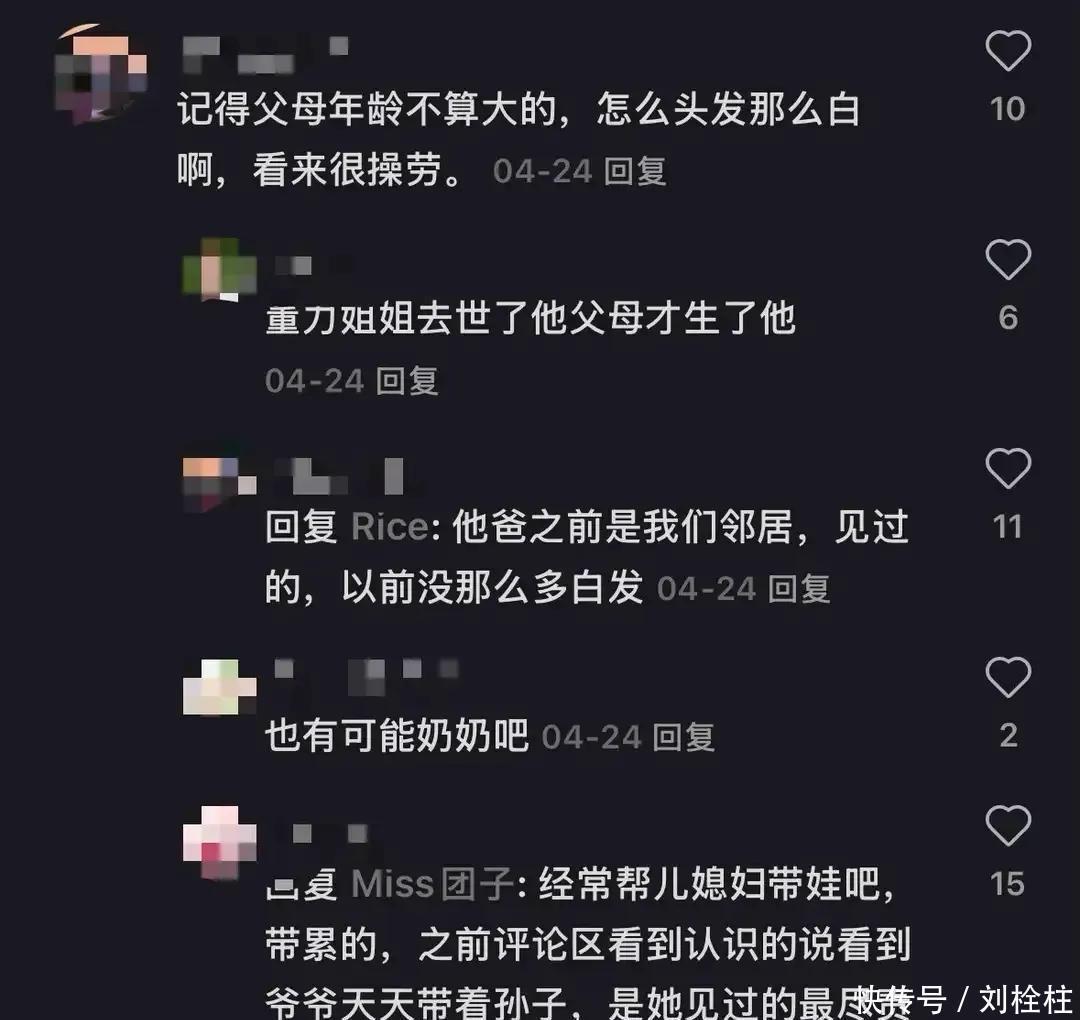This screenshot has height=1020, width=1080.
Task: Open the top commenter's blurred username
Action: (266, 55)
